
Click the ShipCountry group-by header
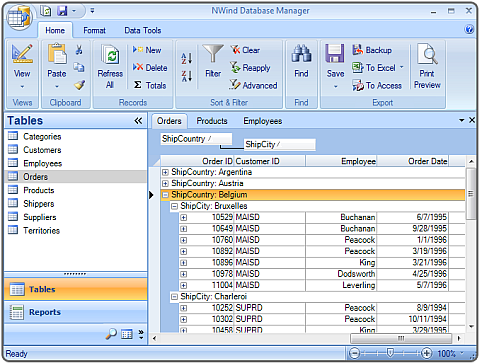click(196, 139)
